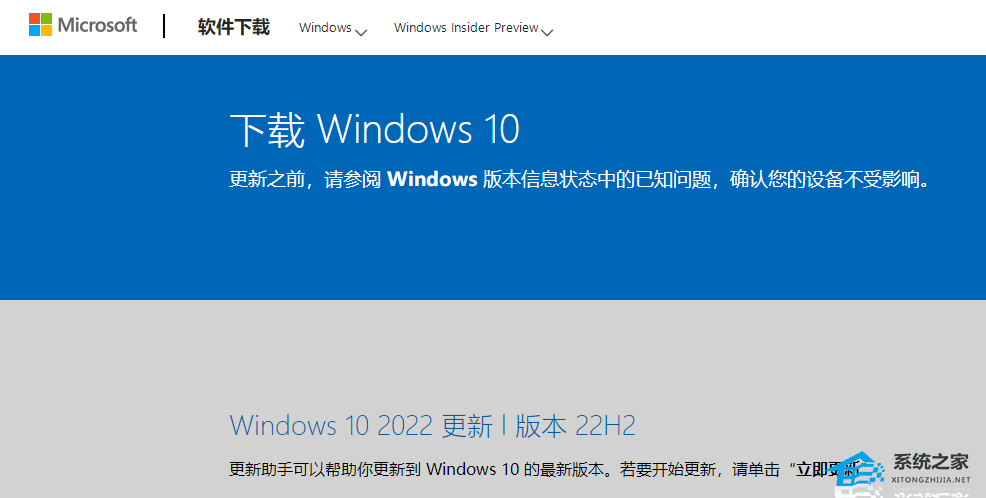Click the 下载 Windows 10 heading

pos(374,131)
